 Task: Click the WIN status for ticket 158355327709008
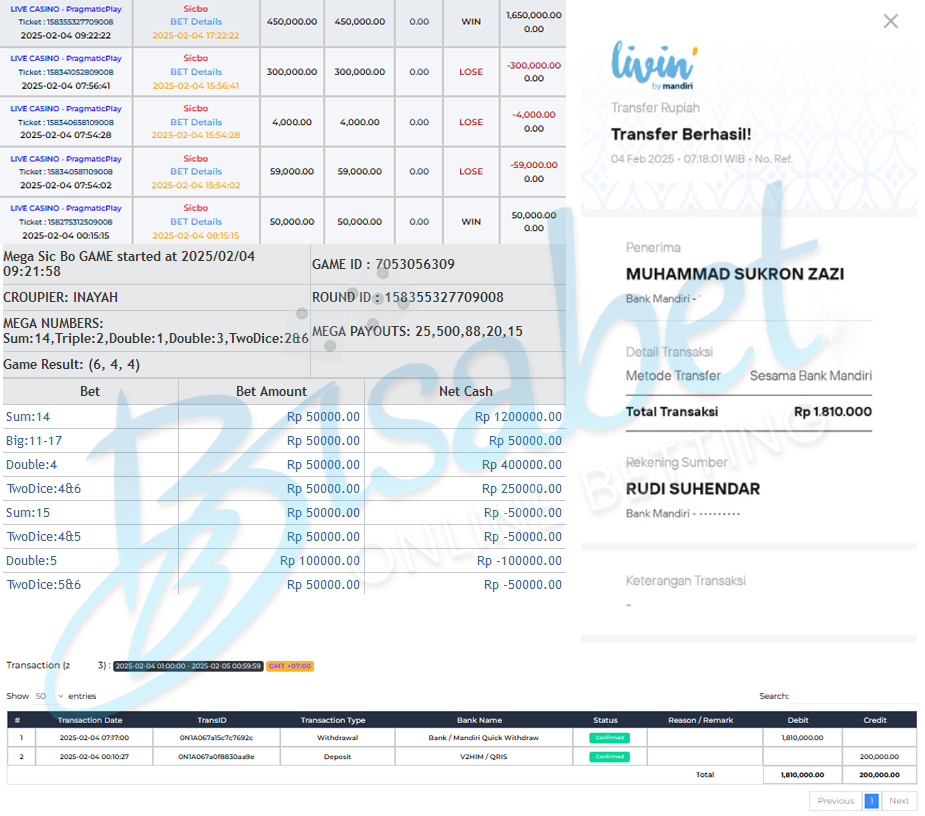click(x=471, y=22)
